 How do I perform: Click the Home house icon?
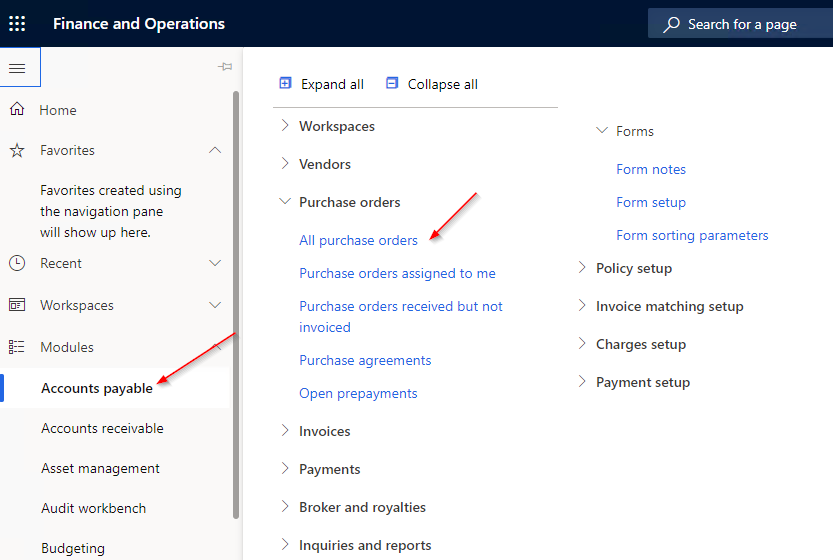tap(17, 109)
